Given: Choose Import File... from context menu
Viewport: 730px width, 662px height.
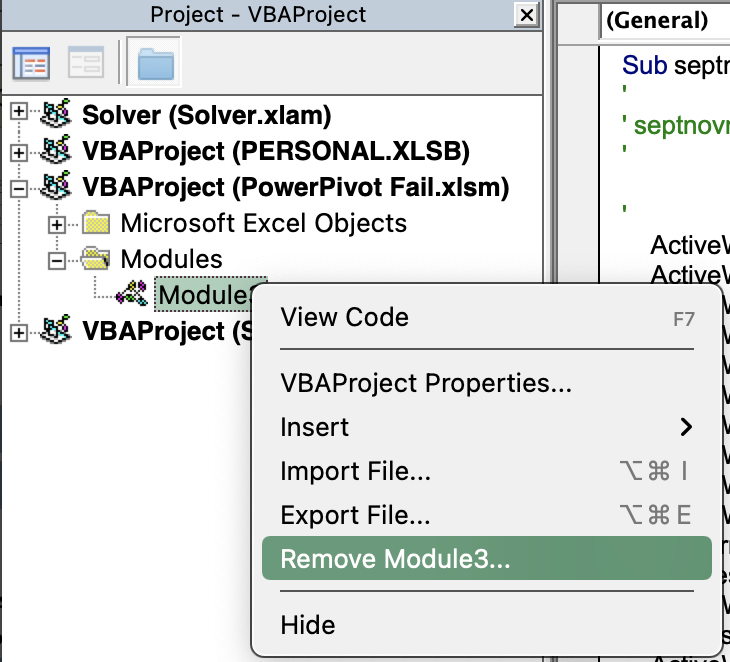Looking at the screenshot, I should point(487,471).
